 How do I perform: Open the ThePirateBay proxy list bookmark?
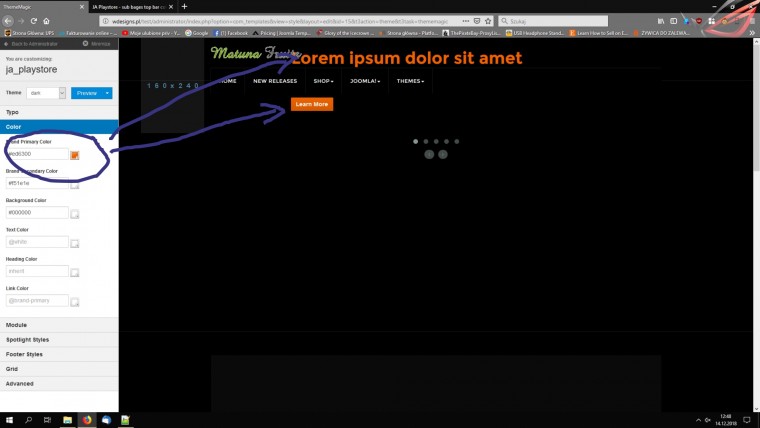pos(471,33)
